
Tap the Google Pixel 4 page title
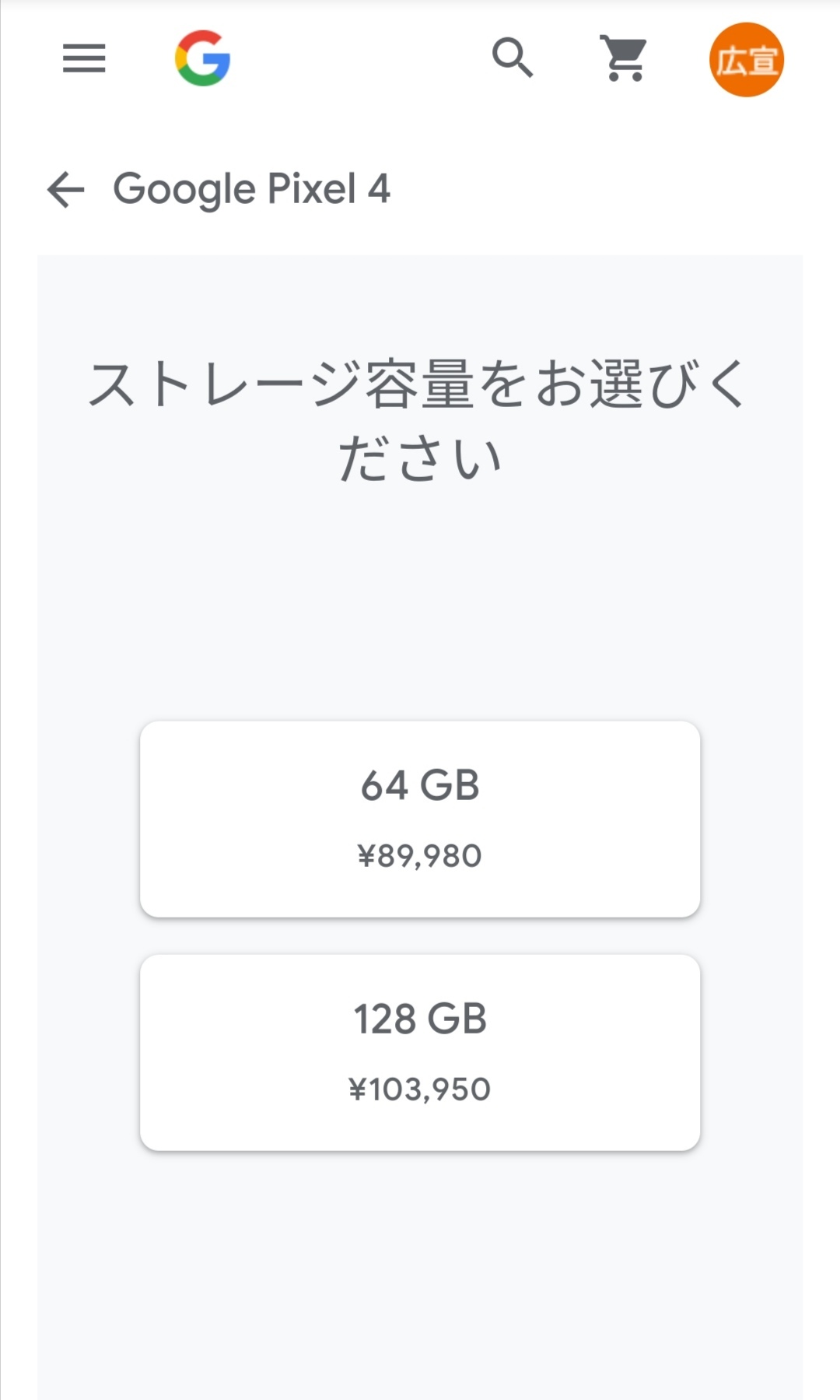[251, 189]
